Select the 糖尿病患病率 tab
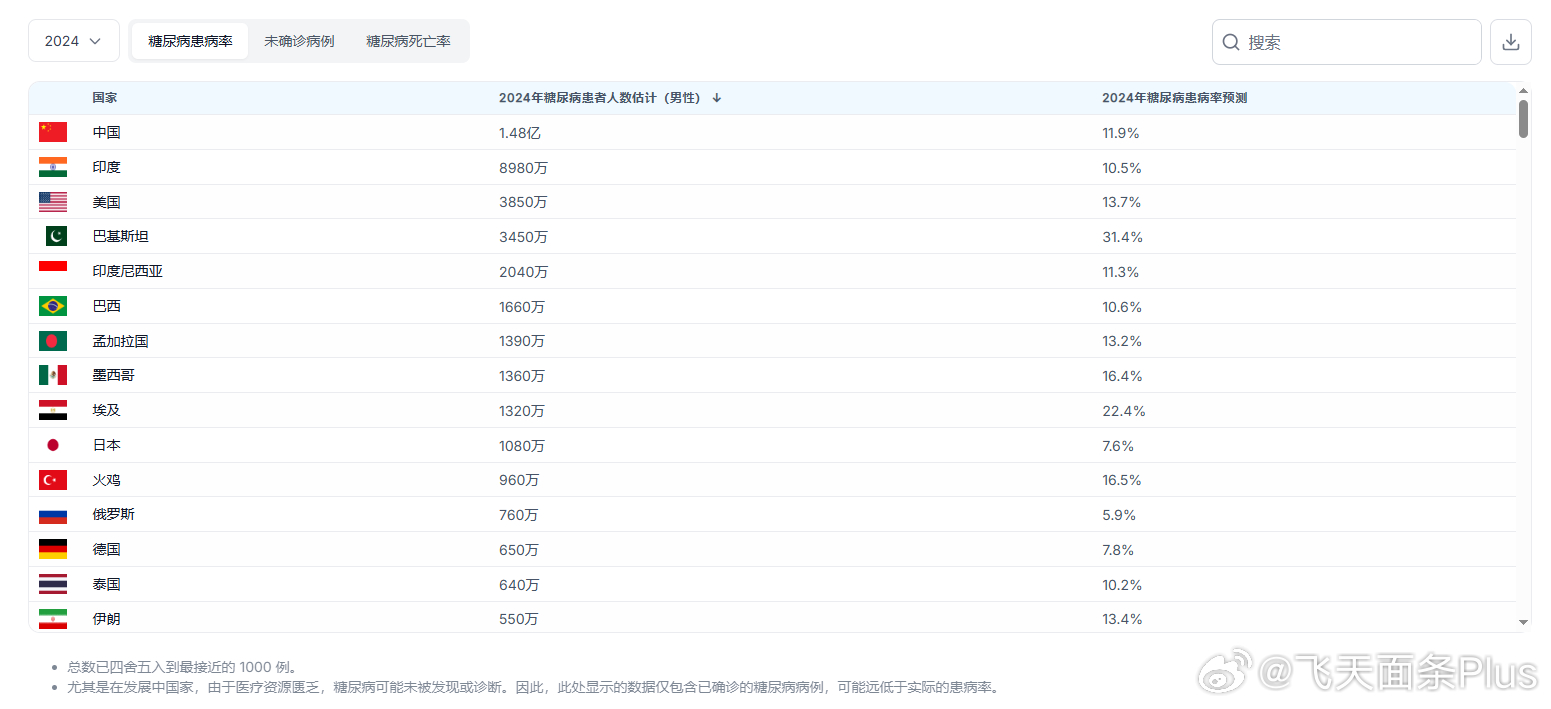Screen dimensions: 1551x709 point(190,41)
